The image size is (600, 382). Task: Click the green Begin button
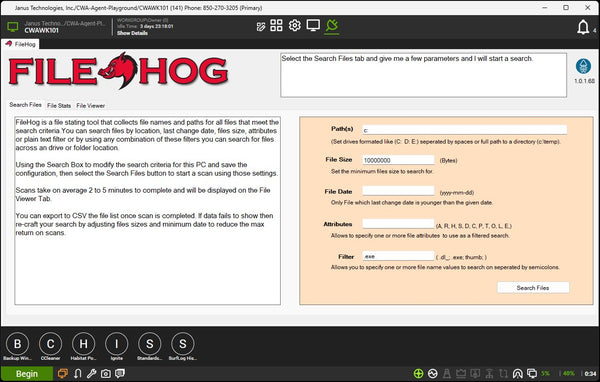[27, 374]
